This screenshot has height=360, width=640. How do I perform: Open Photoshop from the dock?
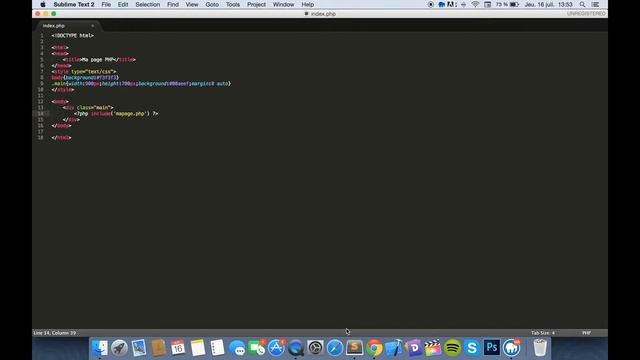pyautogui.click(x=491, y=348)
